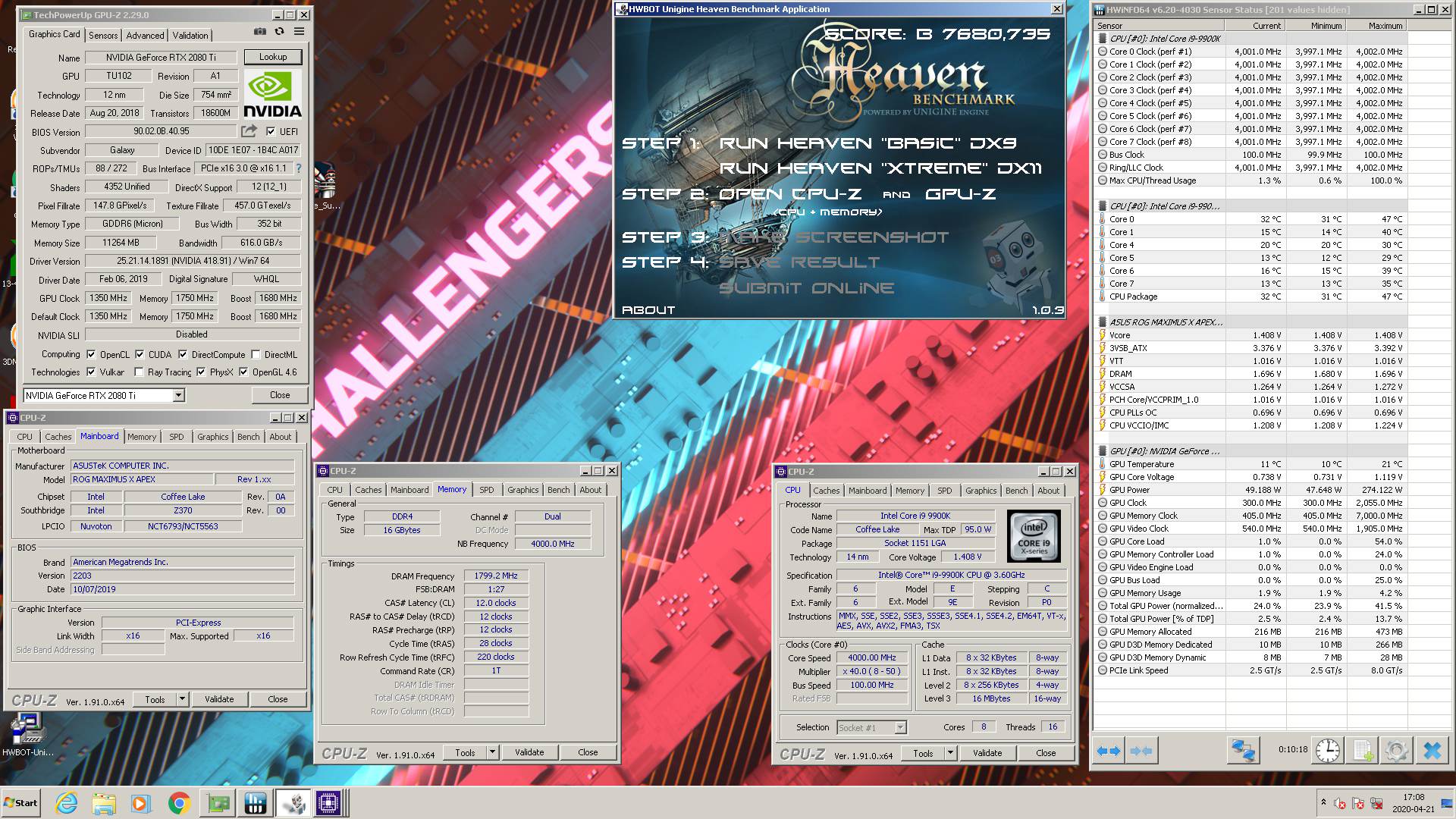Switch to CPU-Z taskbar button
1456x819 pixels.
pyautogui.click(x=331, y=803)
